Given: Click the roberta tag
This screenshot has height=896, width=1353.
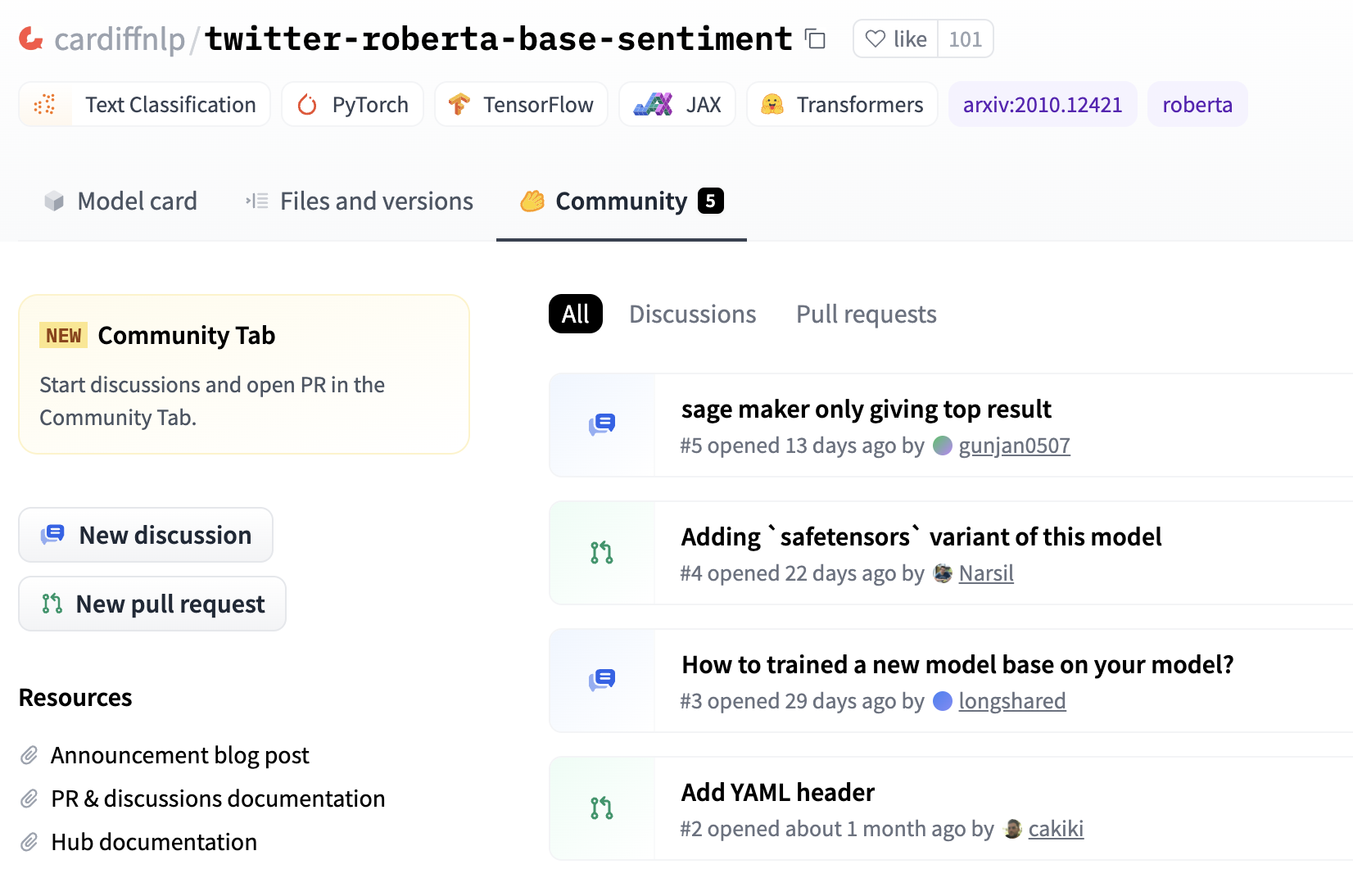Looking at the screenshot, I should click(1197, 104).
